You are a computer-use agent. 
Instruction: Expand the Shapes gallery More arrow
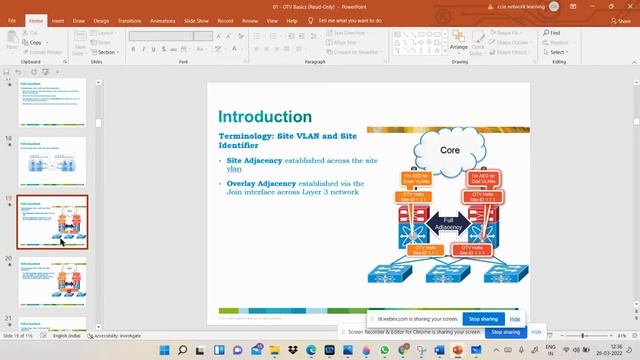point(444,51)
